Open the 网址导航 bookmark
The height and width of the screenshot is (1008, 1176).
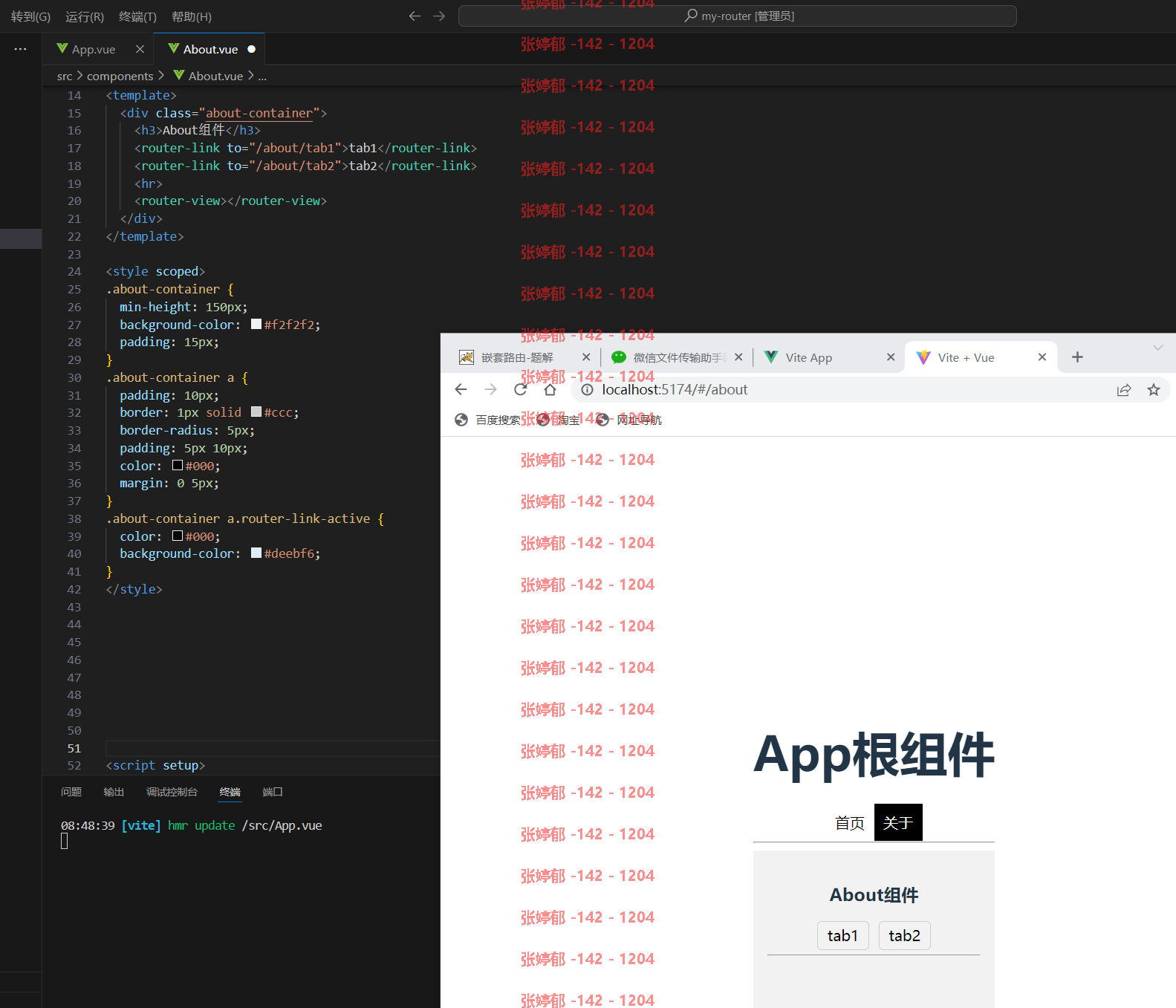click(628, 420)
